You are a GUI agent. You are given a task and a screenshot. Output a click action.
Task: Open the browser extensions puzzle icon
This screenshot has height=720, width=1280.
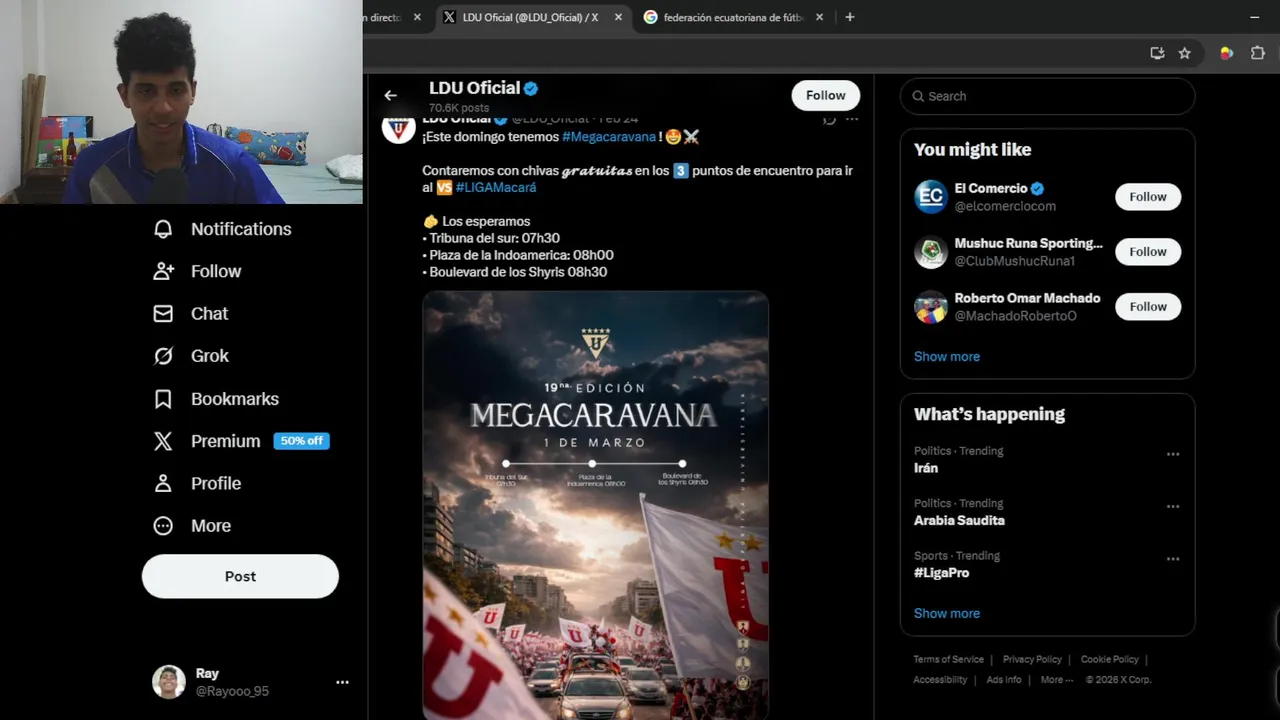[1258, 53]
